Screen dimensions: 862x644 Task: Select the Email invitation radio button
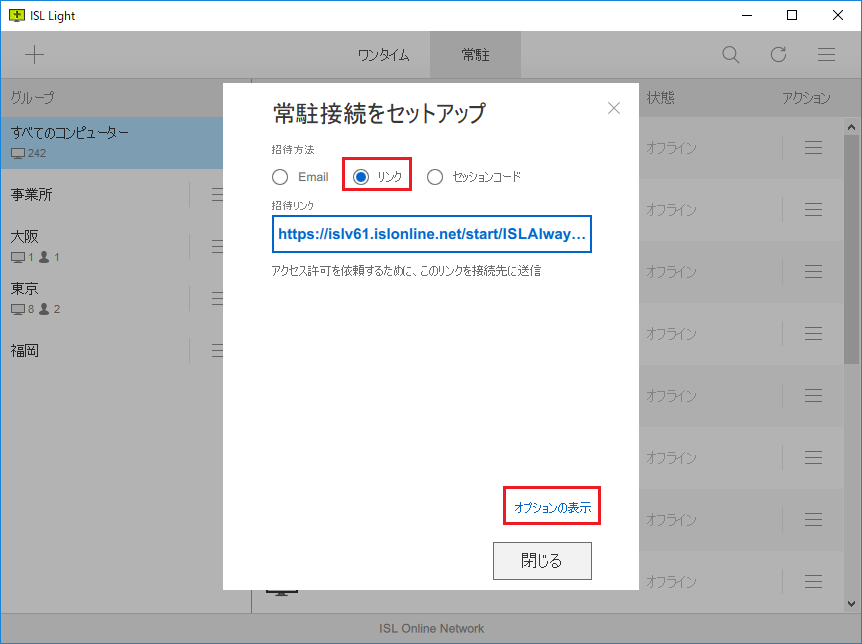pos(280,177)
